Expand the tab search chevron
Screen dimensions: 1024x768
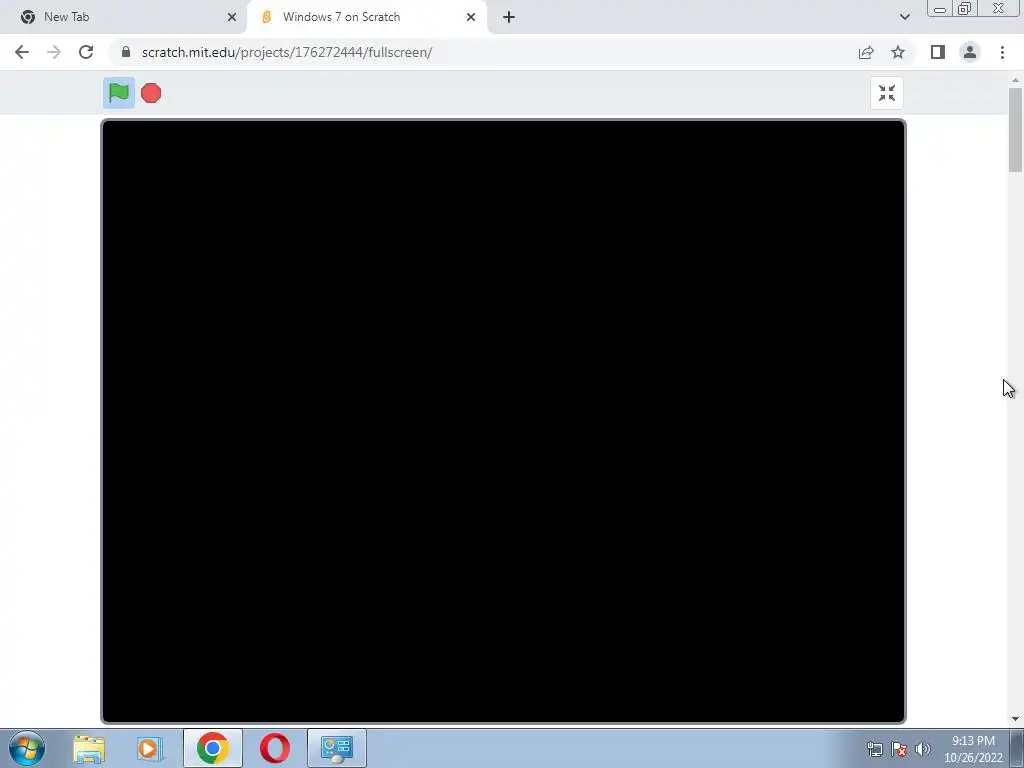click(x=904, y=17)
